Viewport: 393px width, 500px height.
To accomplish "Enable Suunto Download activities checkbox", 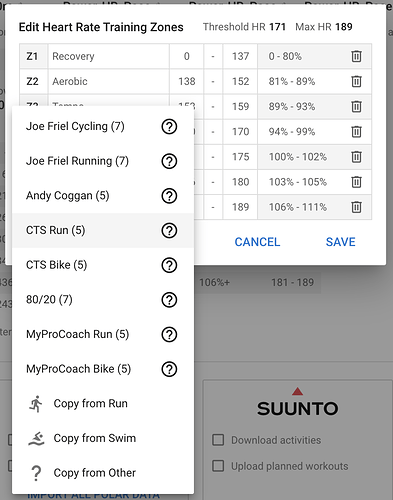I will [218, 440].
